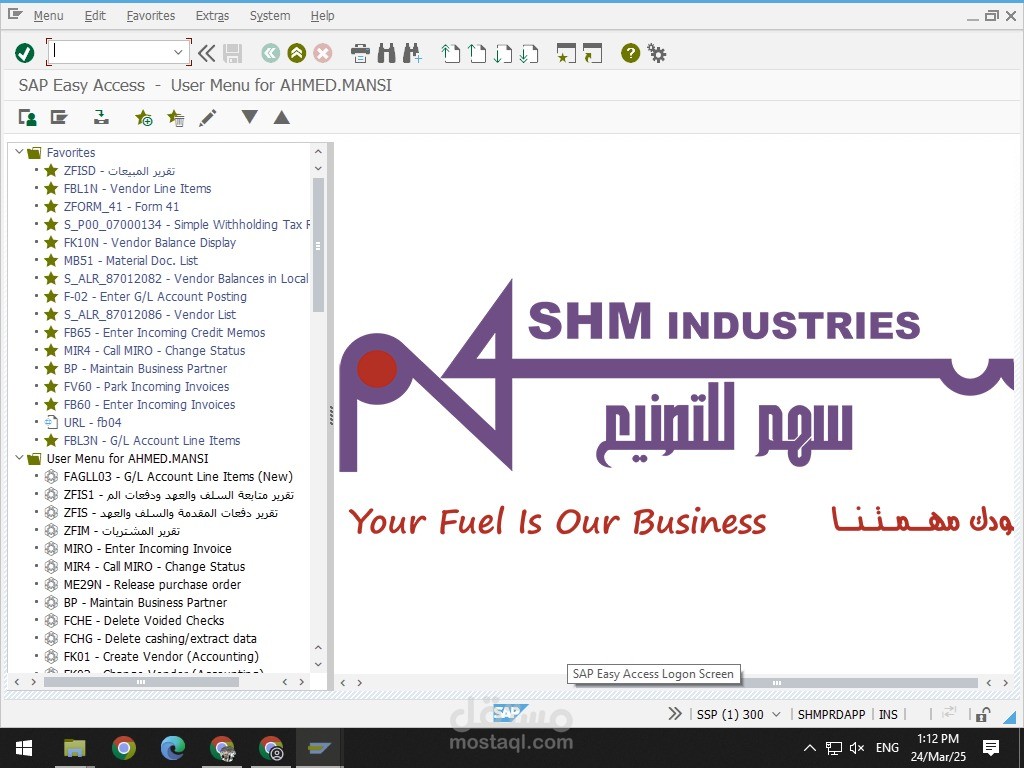Click the green Back arrow icon

(x=270, y=53)
